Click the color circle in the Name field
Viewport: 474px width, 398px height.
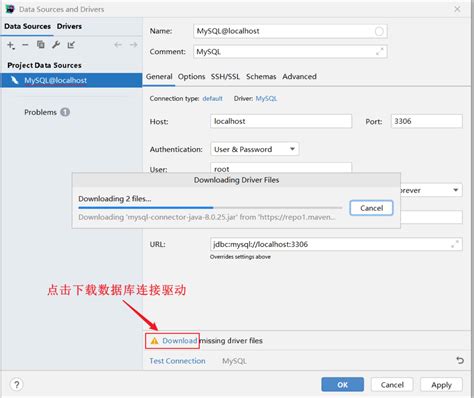pyautogui.click(x=379, y=31)
